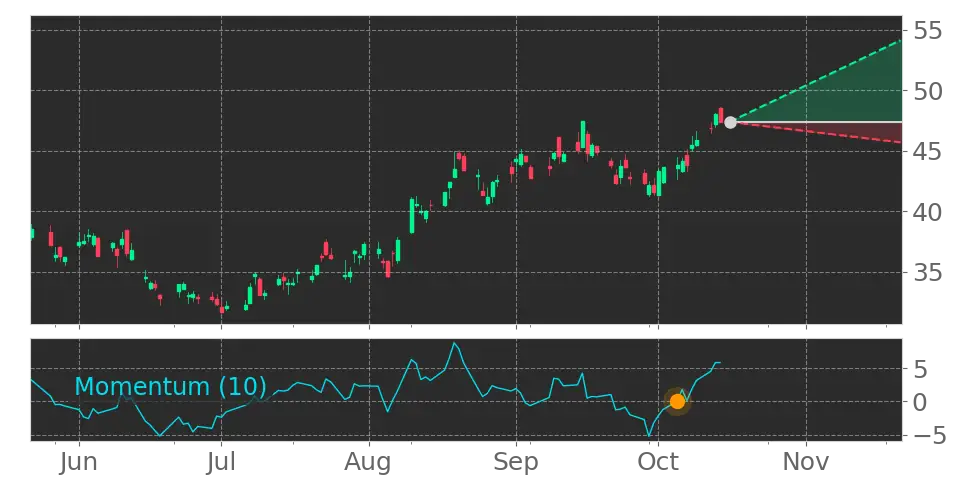Click the orange momentum crossover marker

point(677,402)
